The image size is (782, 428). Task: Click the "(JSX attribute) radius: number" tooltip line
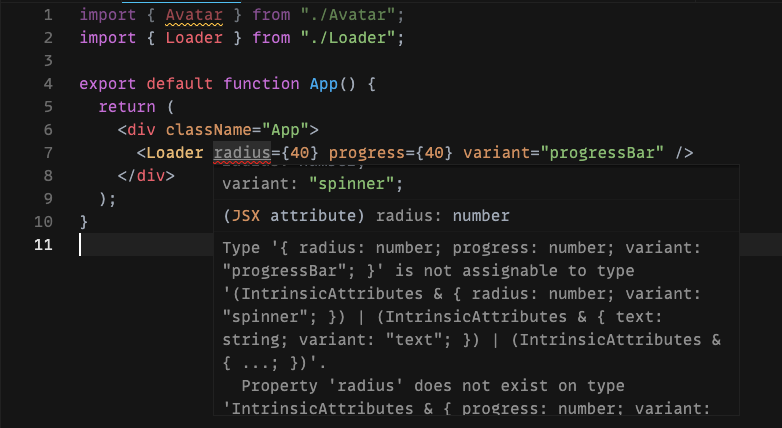point(366,215)
